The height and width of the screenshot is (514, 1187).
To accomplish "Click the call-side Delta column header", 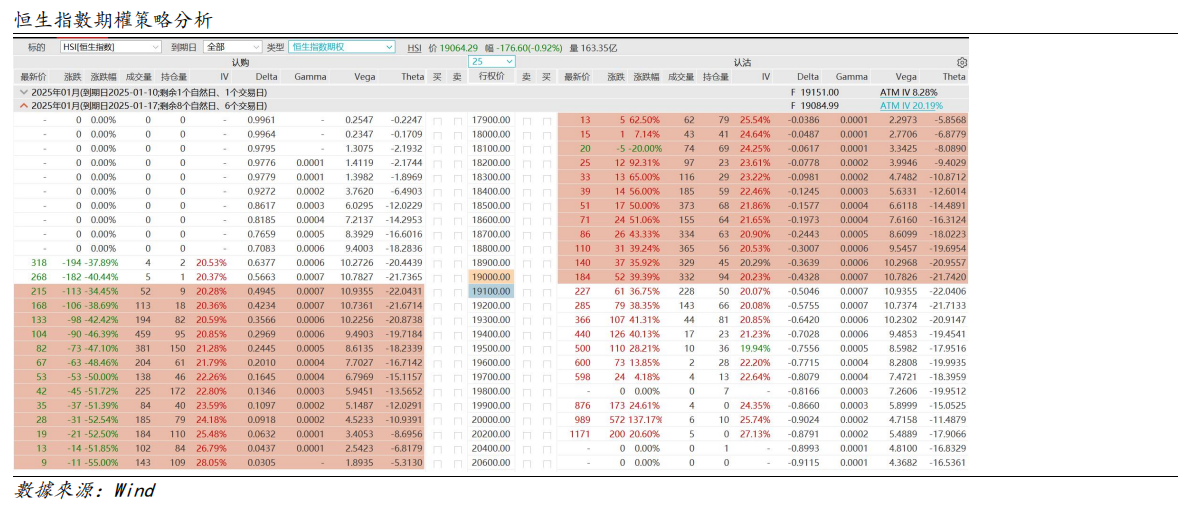I will [x=266, y=76].
